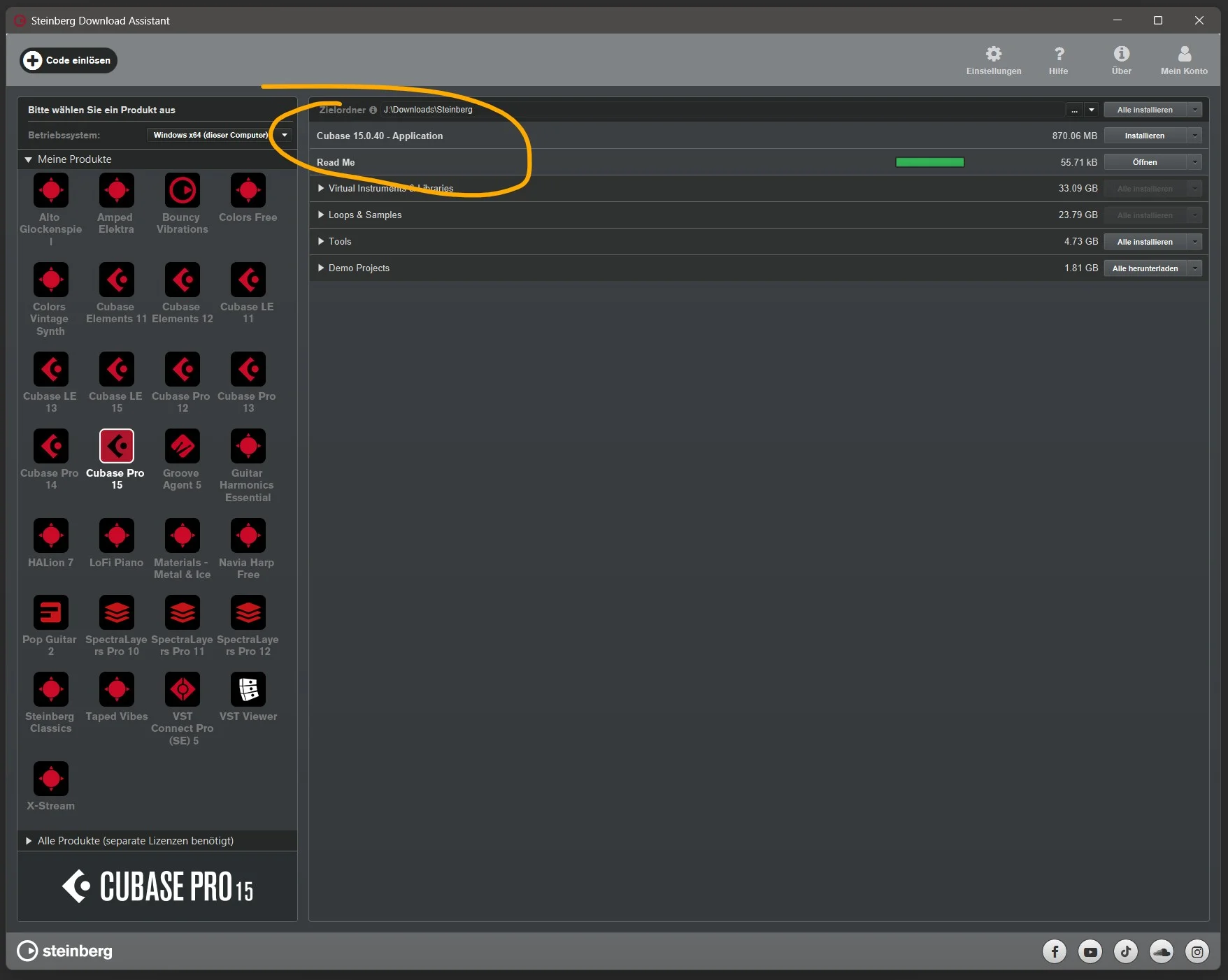Viewport: 1228px width, 980px height.
Task: Click the Steinberg logo in the footer
Action: (64, 951)
